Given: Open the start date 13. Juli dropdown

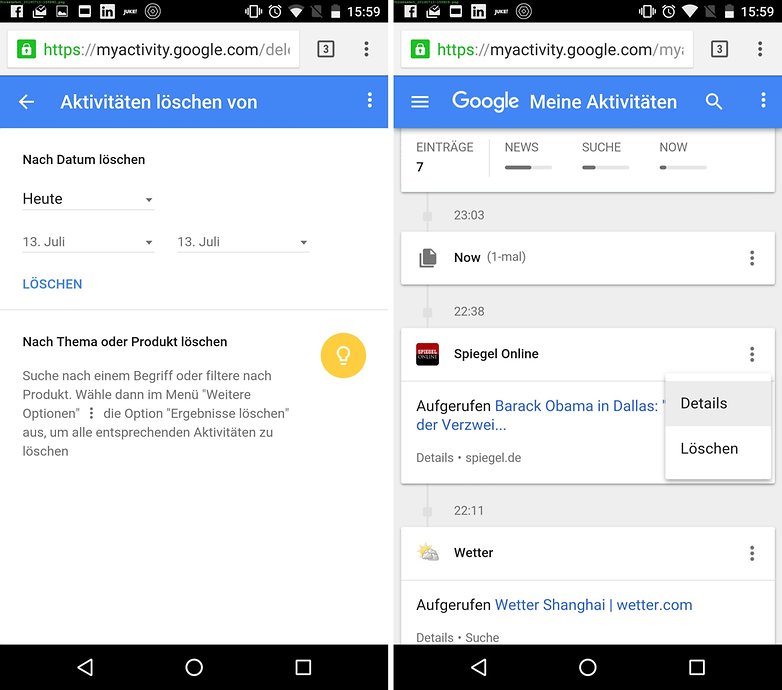Looking at the screenshot, I should pyautogui.click(x=88, y=242).
